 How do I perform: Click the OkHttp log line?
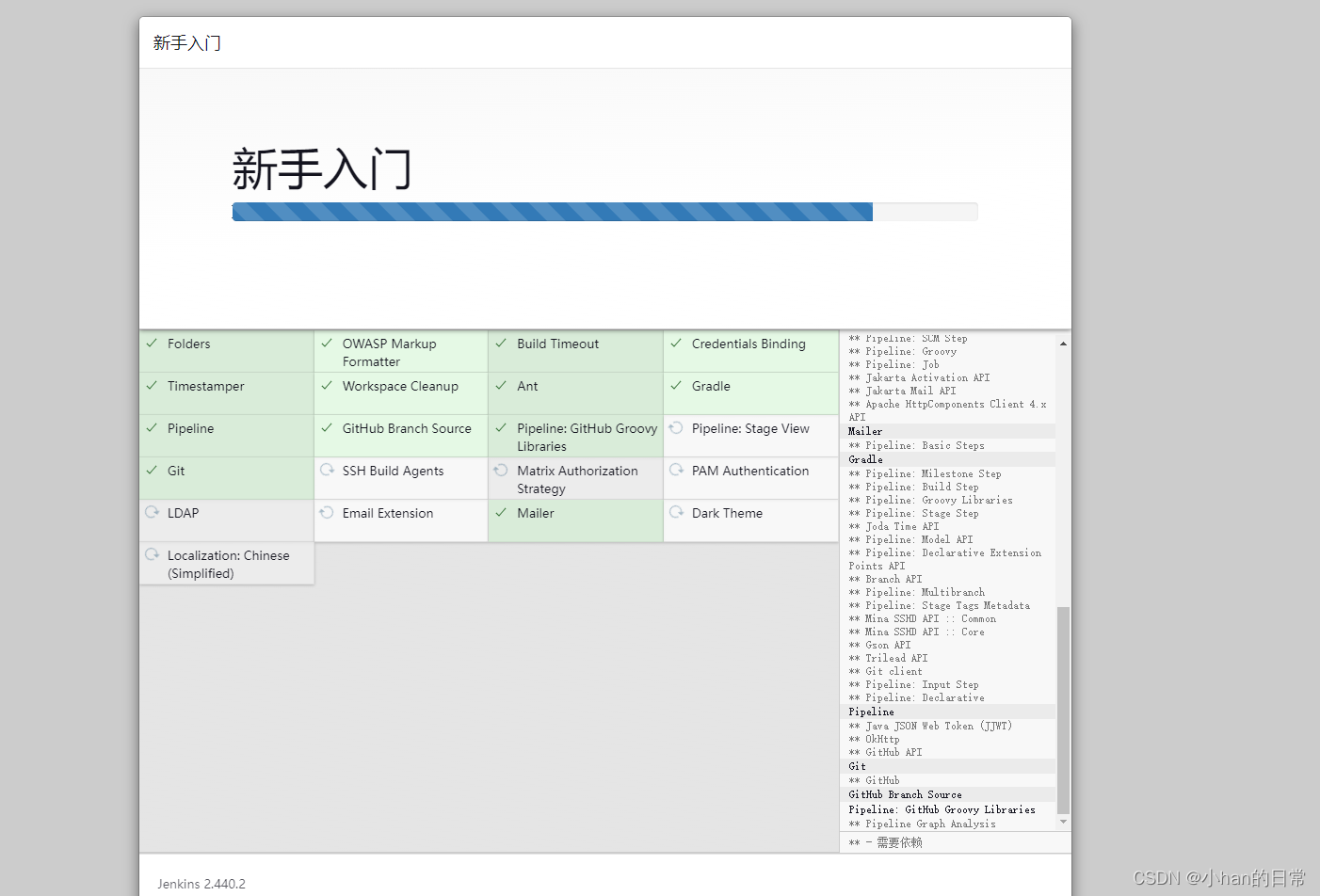[874, 739]
